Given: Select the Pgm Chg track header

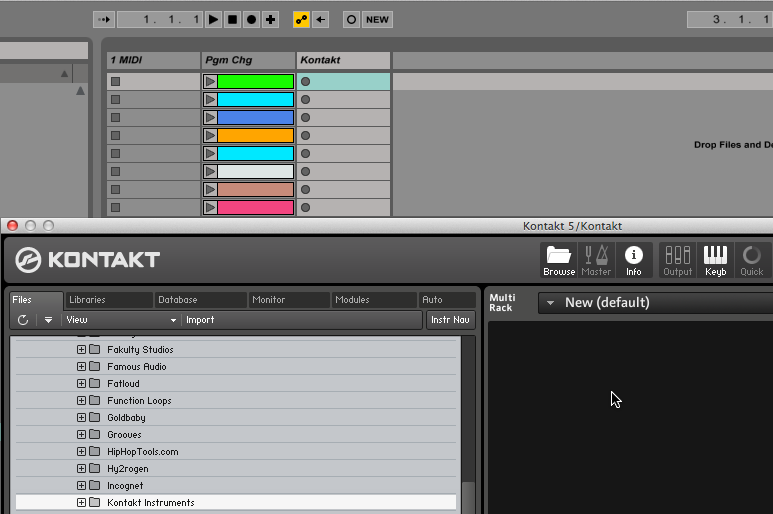Looking at the screenshot, I should tap(248, 60).
